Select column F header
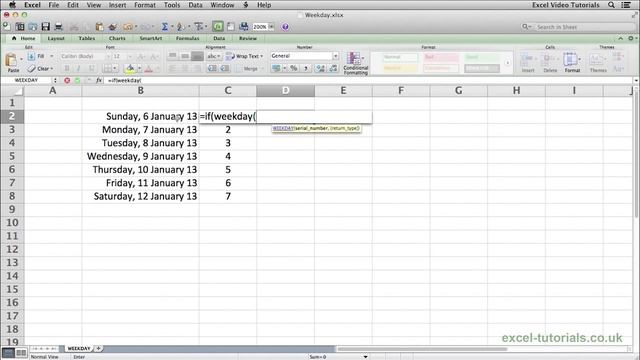The image size is (640, 360). (401, 91)
